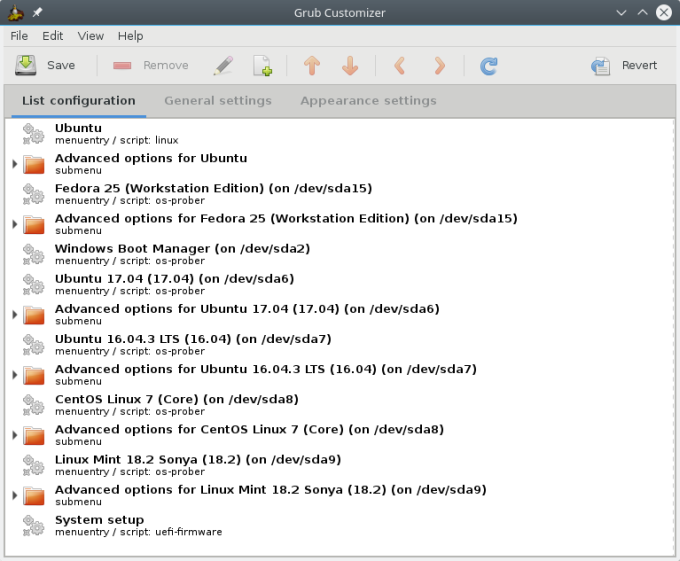Click left arrow to leave submenu
The width and height of the screenshot is (680, 561).
(x=400, y=65)
